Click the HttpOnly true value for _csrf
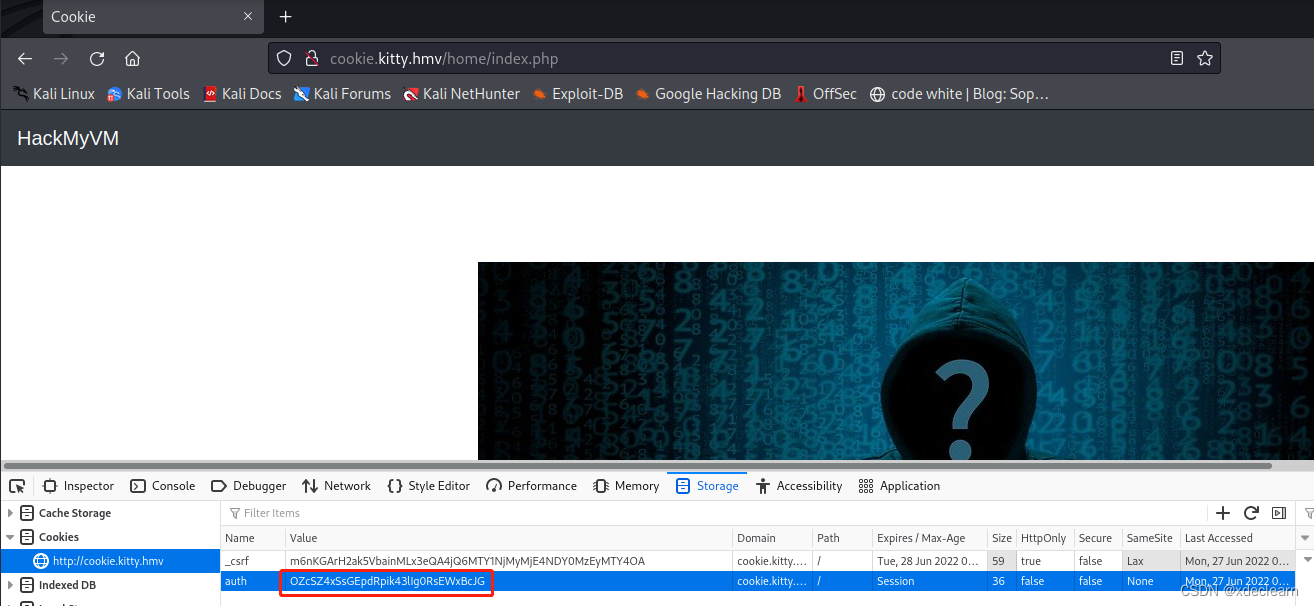The image size is (1314, 606). (x=1044, y=561)
